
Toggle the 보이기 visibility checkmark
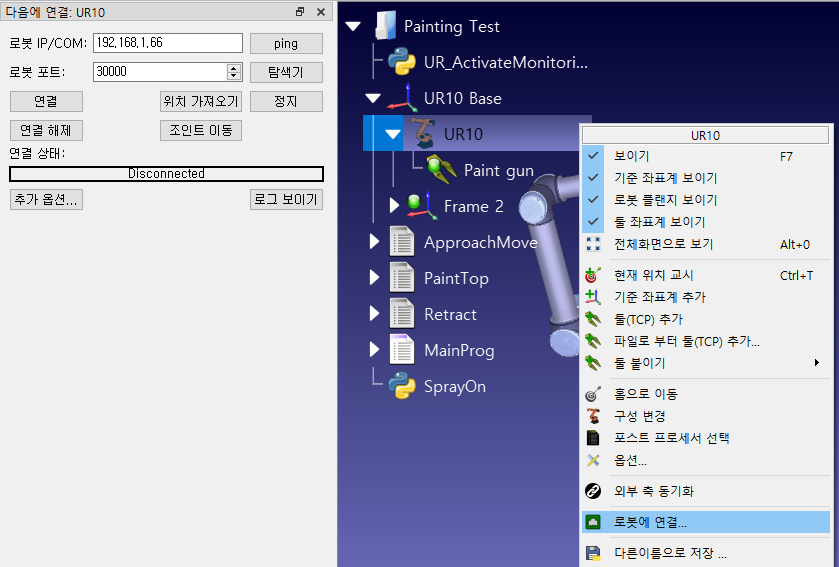pos(593,156)
